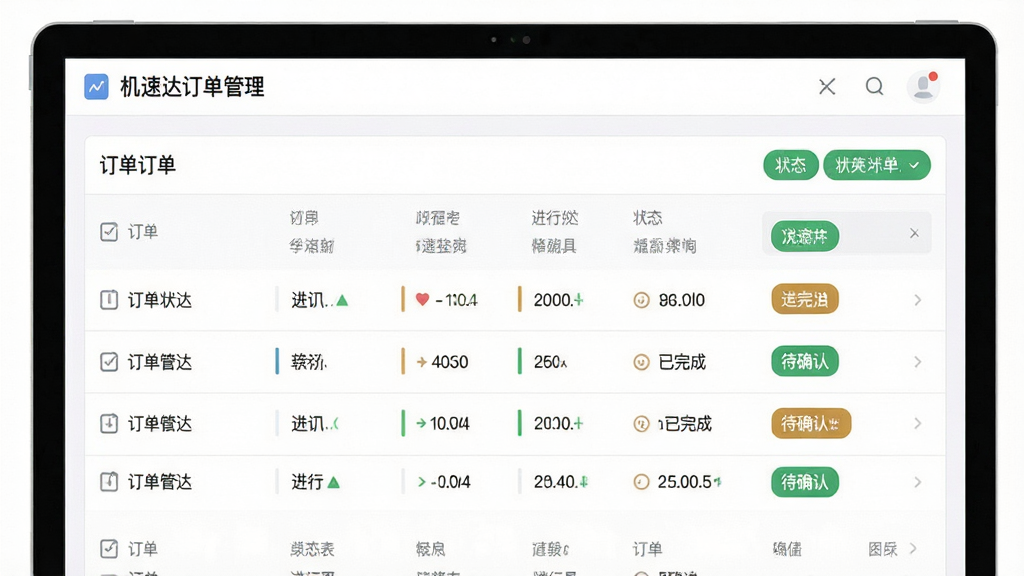Expand the chevron of the 10.04 row

918,423
